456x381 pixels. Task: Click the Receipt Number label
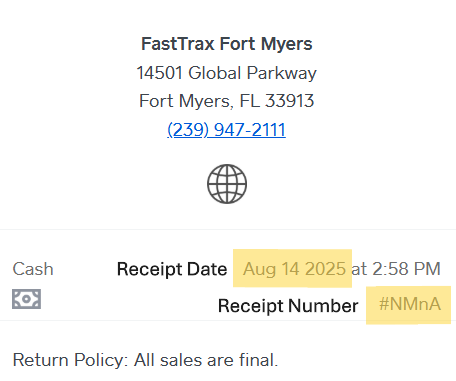click(288, 306)
